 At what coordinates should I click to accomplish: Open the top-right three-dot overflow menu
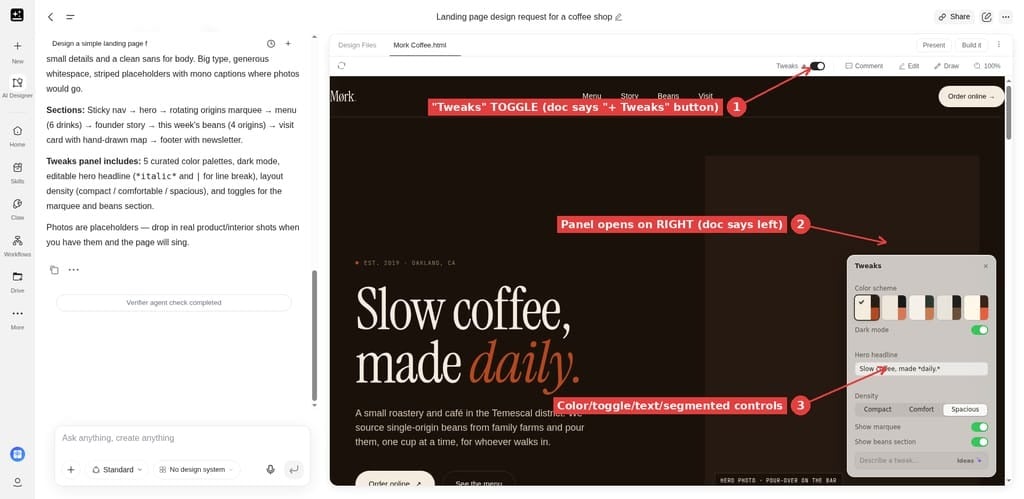point(1006,17)
